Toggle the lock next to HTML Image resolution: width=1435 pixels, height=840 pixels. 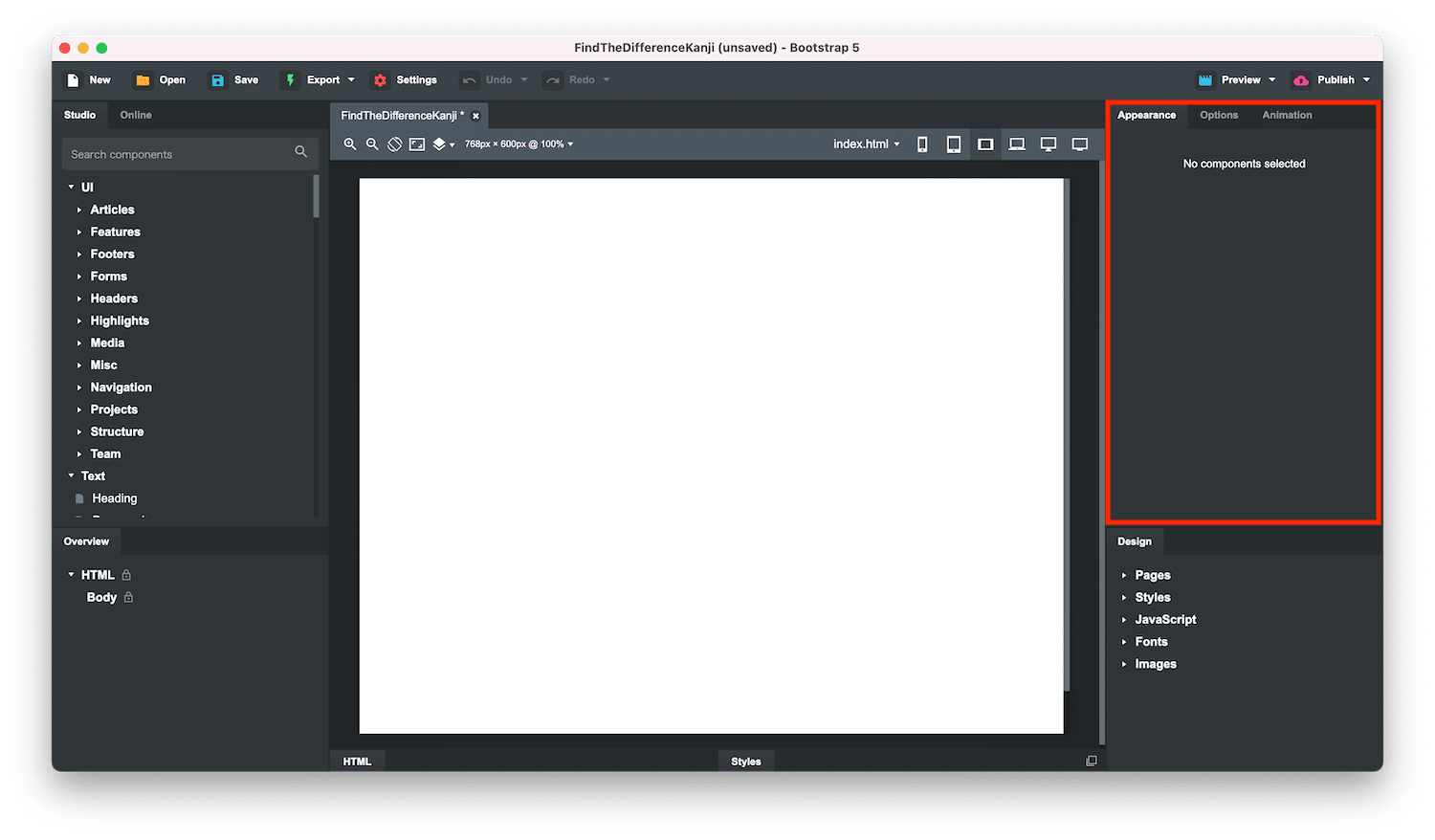coord(126,575)
